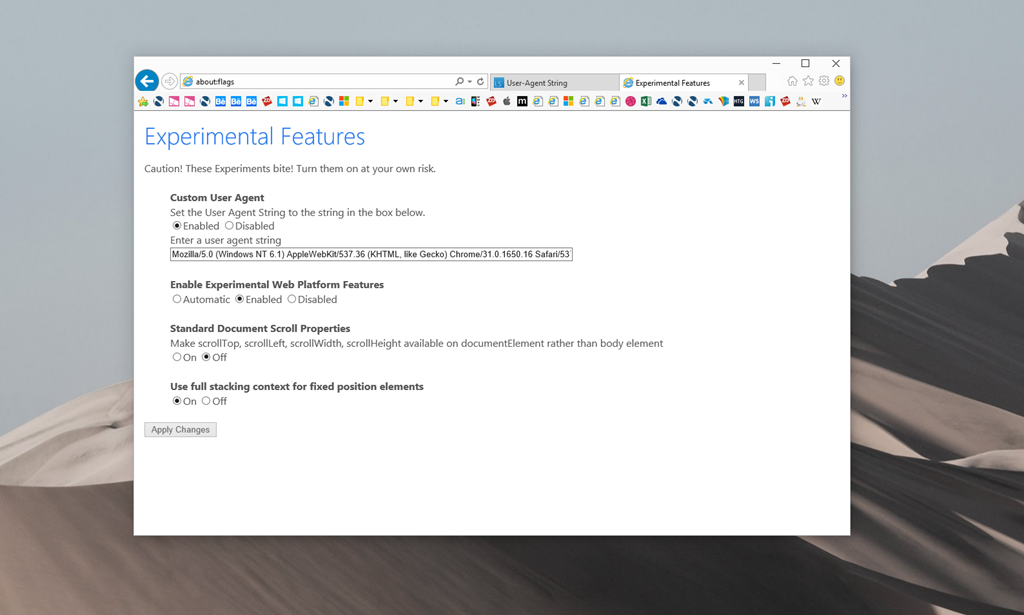The width and height of the screenshot is (1024, 615).
Task: Open the HTG favorite icon
Action: pos(739,101)
